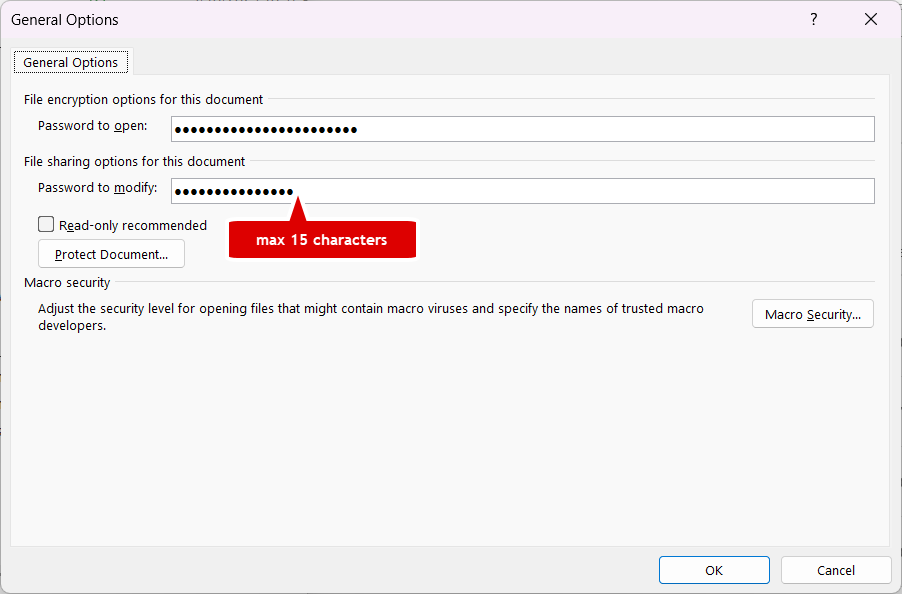Screen dimensions: 902x594
Task: Click the Password to open label
Action: click(92, 126)
